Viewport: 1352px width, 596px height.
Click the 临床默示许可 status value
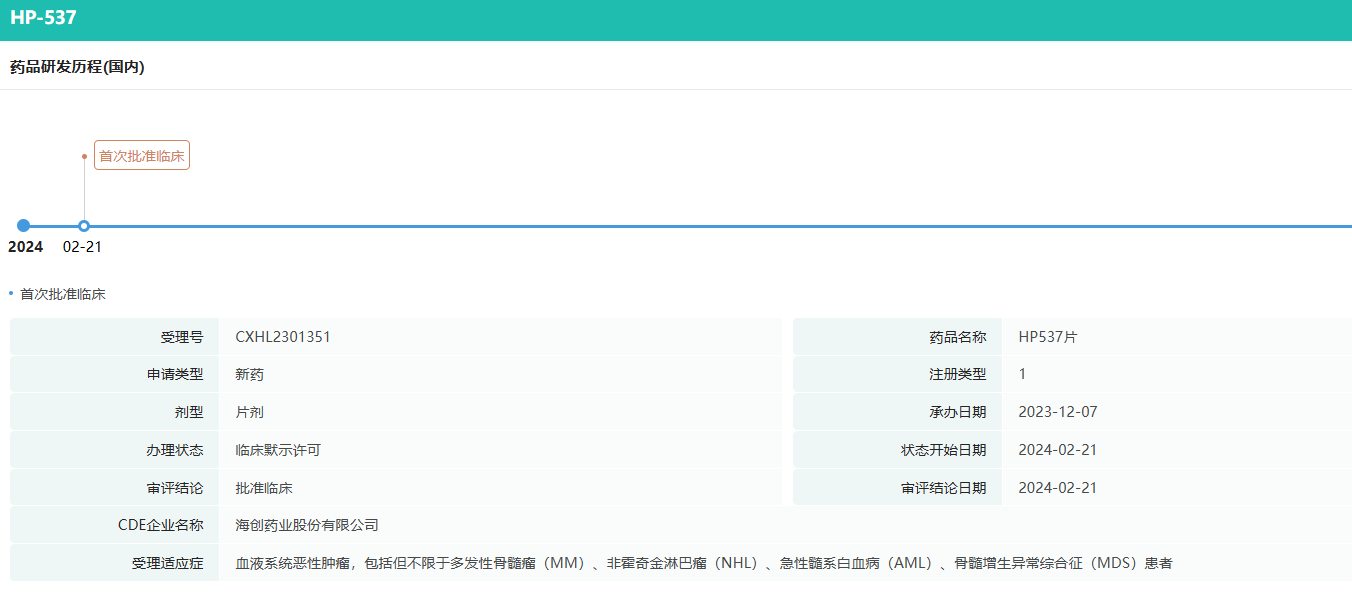[x=278, y=450]
